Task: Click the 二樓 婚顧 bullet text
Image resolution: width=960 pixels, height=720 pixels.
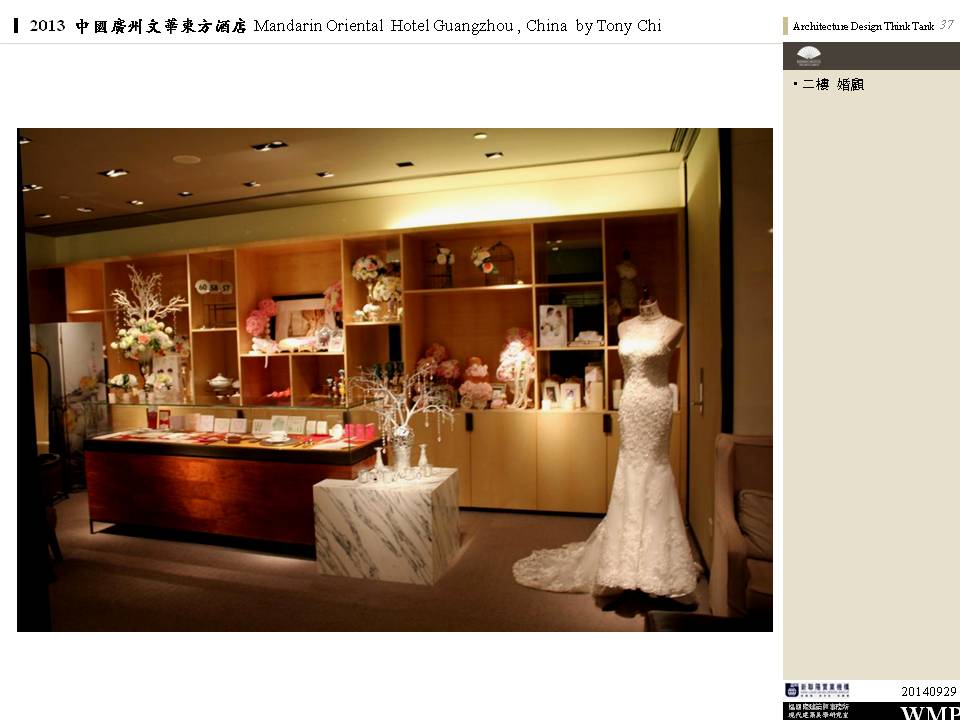Action: (832, 85)
